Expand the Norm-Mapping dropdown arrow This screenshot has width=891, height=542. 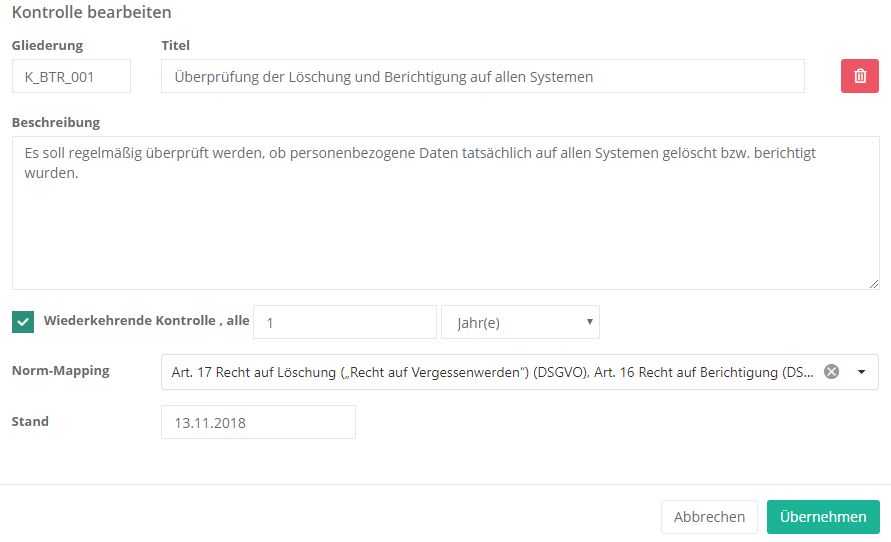click(862, 371)
